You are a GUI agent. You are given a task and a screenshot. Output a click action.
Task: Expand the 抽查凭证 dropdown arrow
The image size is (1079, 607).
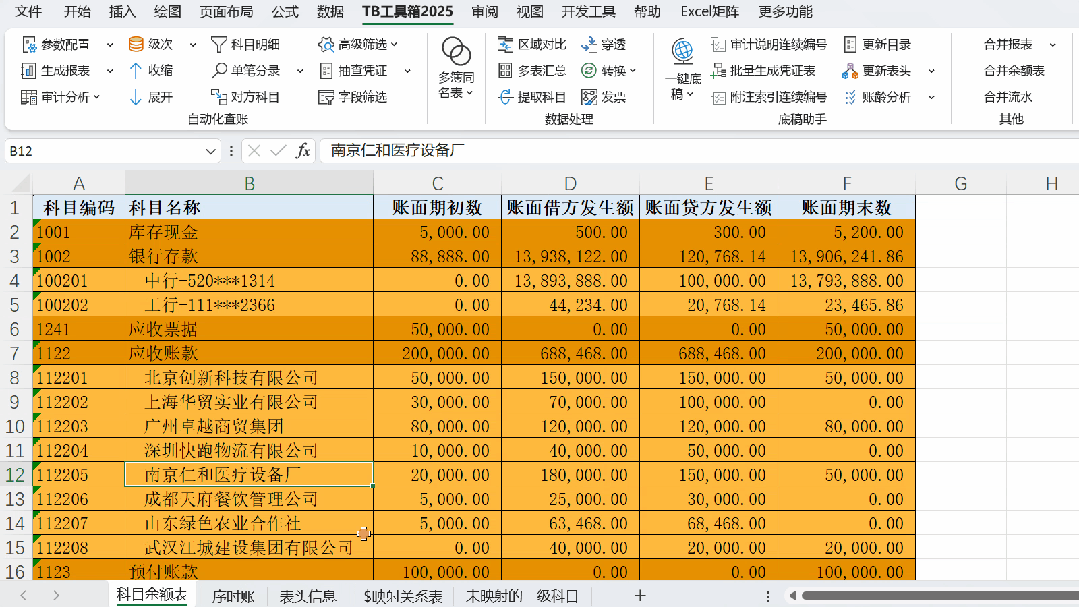click(407, 71)
